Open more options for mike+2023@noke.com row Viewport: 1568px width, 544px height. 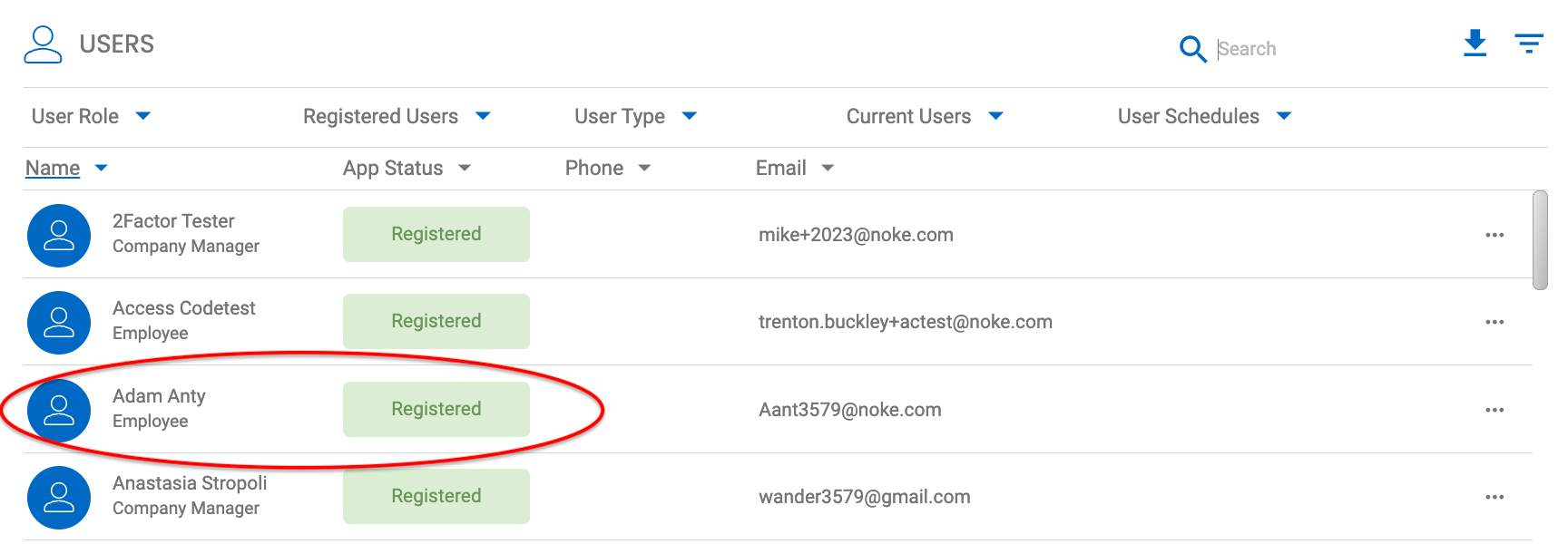tap(1494, 235)
